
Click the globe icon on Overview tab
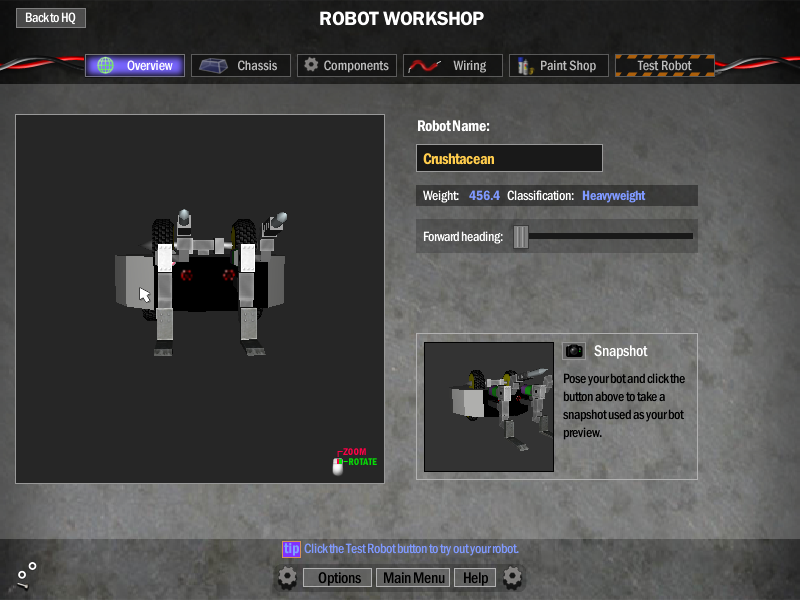[105, 66]
